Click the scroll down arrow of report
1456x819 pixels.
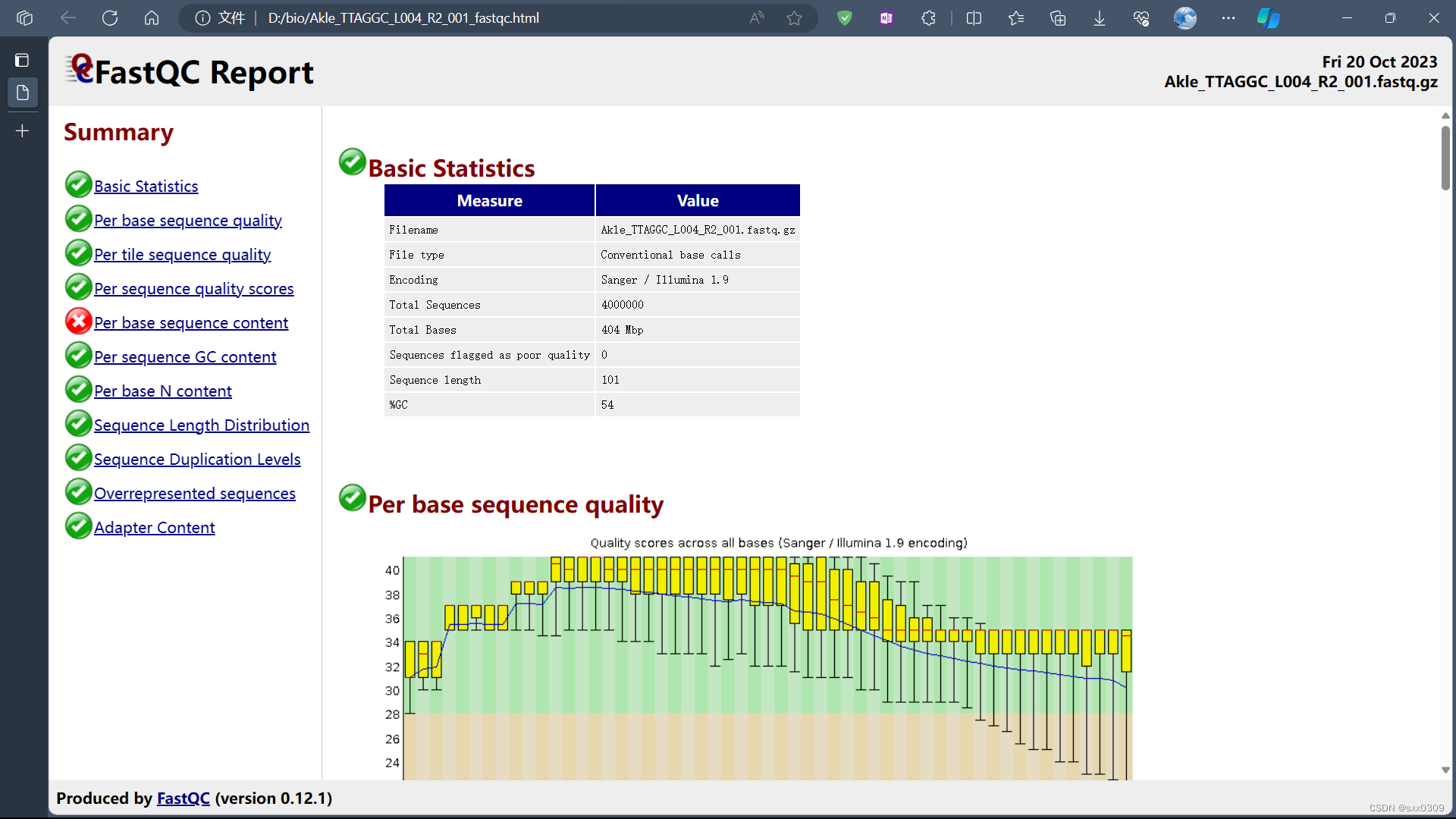pos(1445,770)
